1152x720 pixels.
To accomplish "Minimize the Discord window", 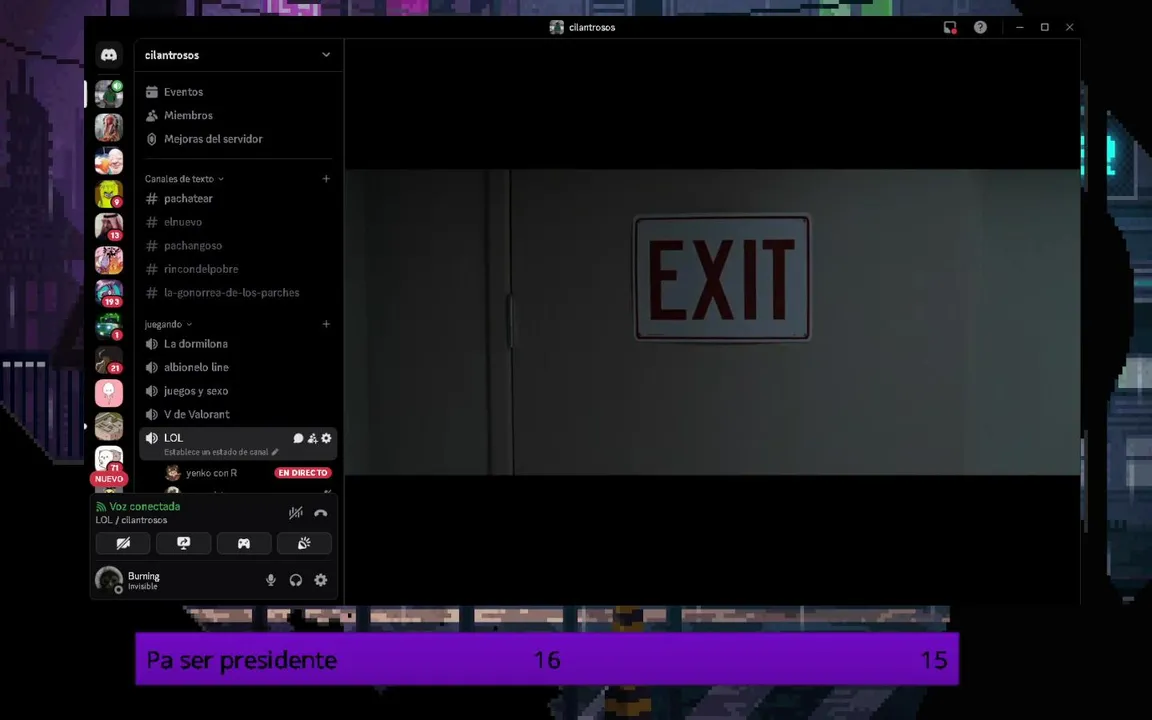I will pyautogui.click(x=1020, y=27).
